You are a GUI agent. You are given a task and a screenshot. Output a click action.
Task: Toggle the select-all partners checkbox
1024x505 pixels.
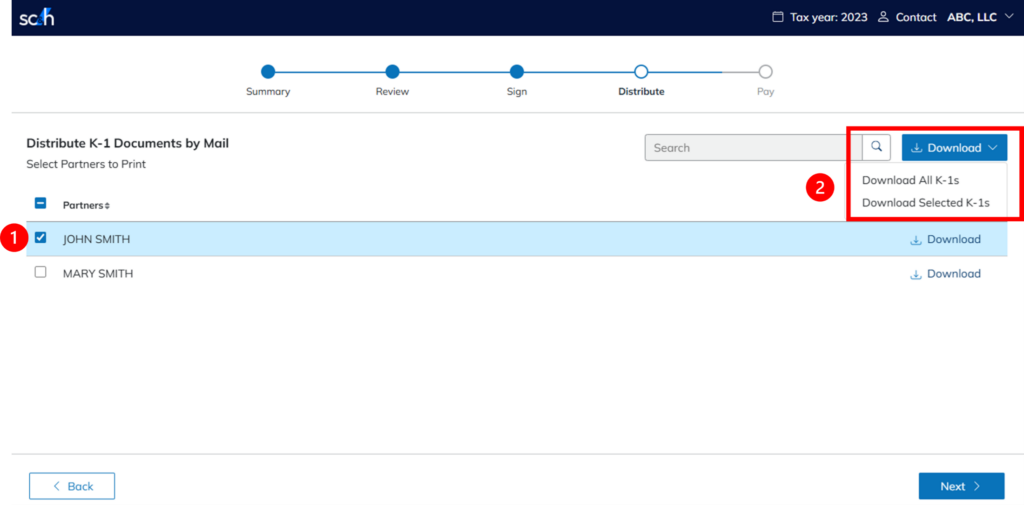[x=41, y=204]
